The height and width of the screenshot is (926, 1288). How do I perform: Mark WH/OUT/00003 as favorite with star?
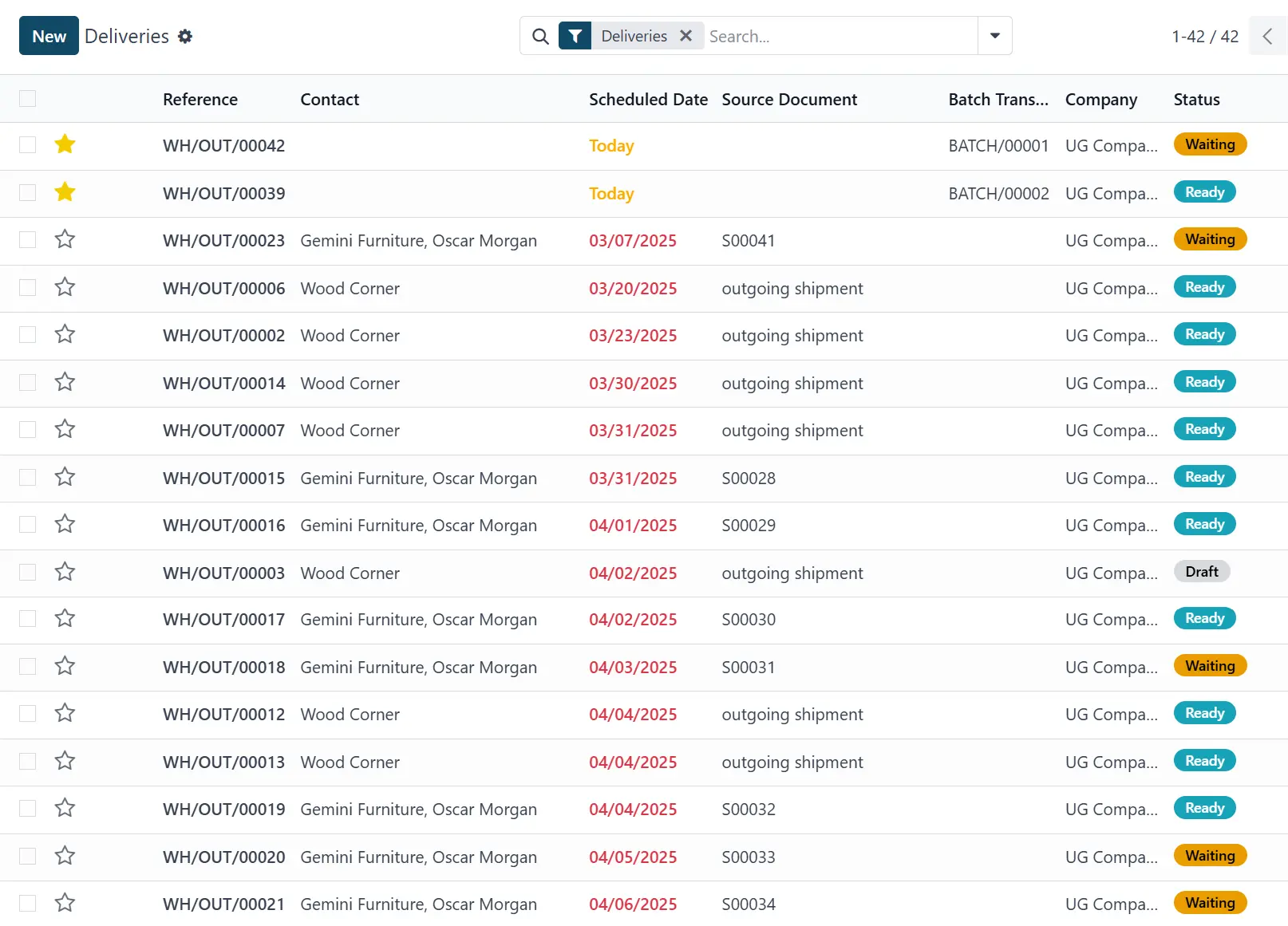(x=65, y=572)
